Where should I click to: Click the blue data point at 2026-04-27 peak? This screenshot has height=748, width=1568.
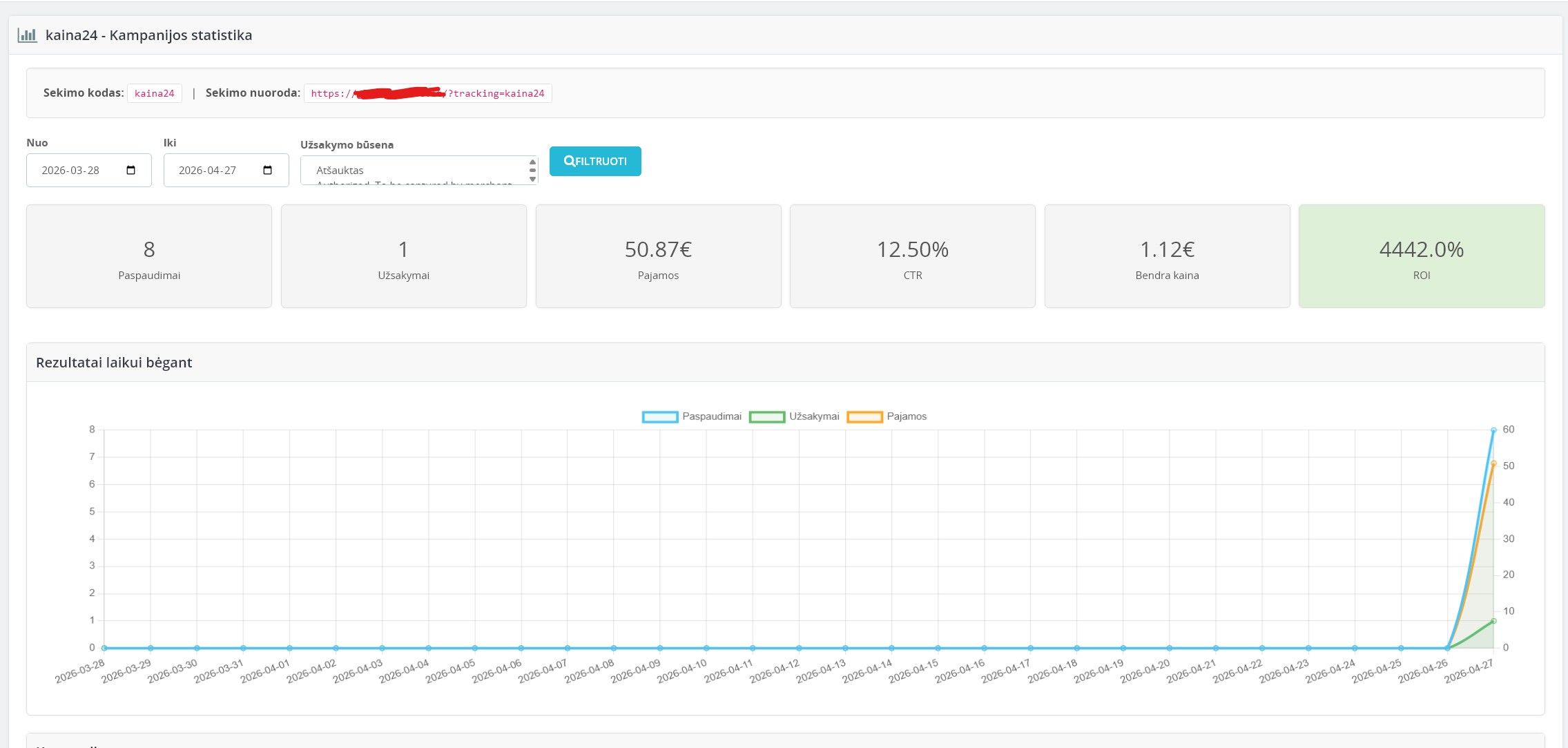point(1493,430)
